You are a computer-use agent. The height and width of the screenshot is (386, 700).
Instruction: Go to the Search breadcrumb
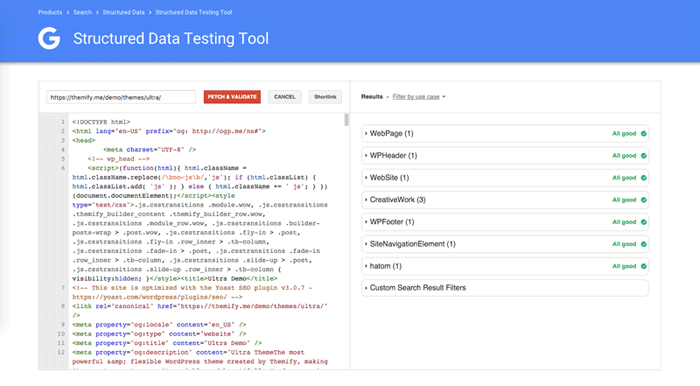83,12
